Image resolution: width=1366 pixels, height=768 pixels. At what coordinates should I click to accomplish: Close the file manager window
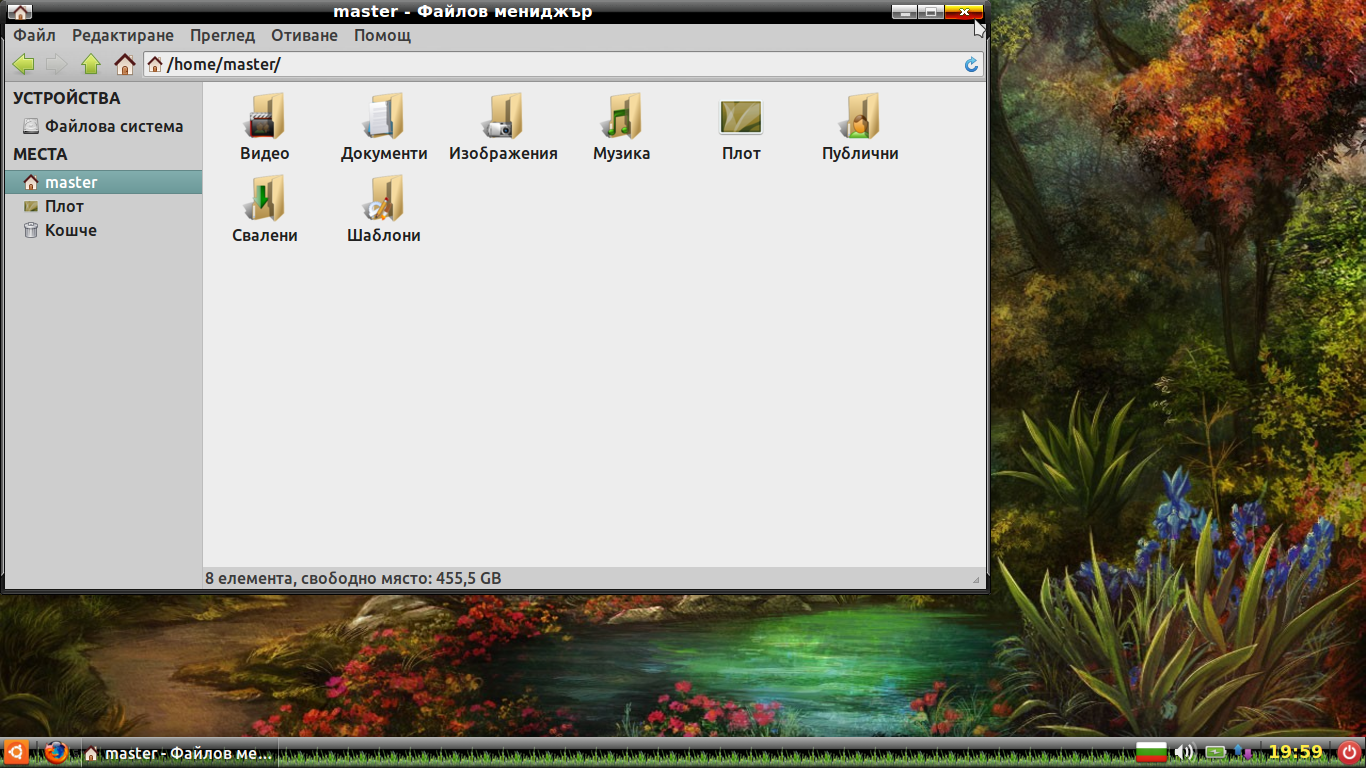pos(964,12)
